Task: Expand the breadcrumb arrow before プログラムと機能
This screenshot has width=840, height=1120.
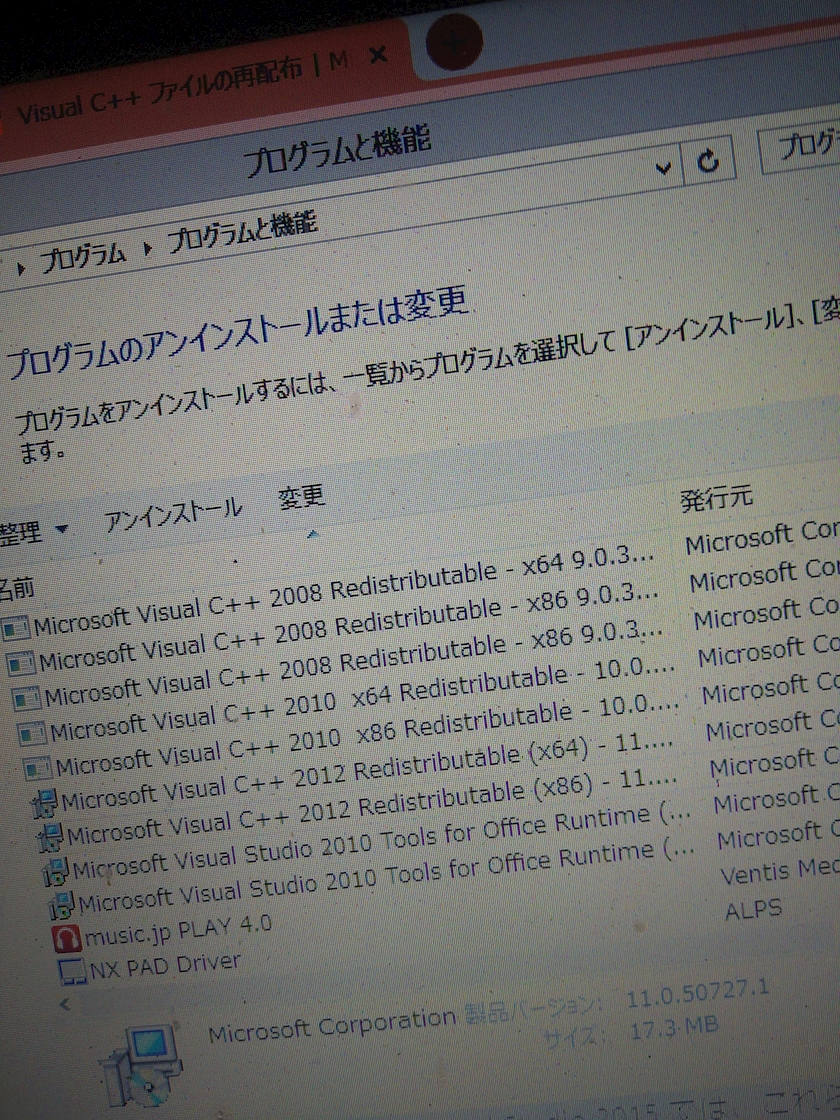Action: tap(149, 247)
